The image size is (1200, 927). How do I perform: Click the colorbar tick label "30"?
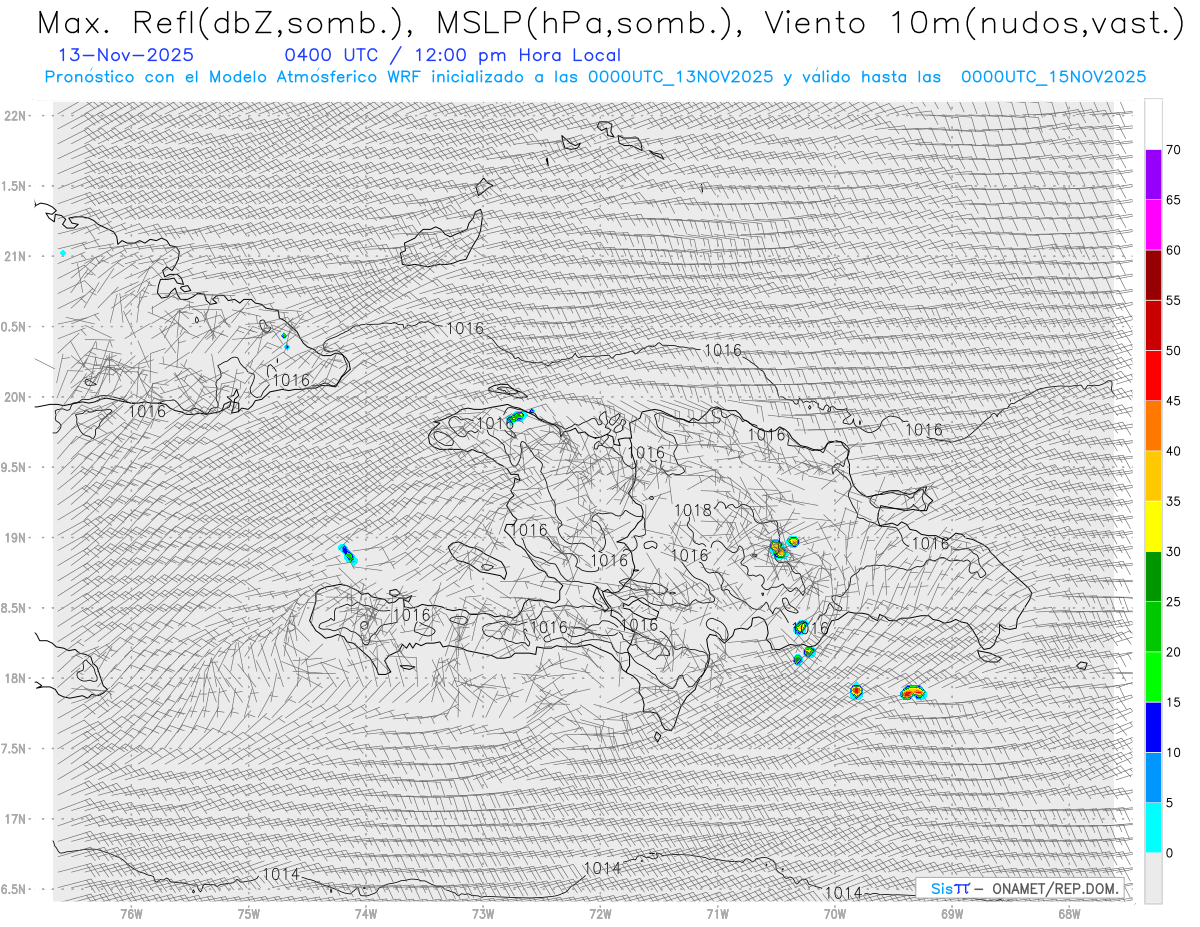point(1174,552)
